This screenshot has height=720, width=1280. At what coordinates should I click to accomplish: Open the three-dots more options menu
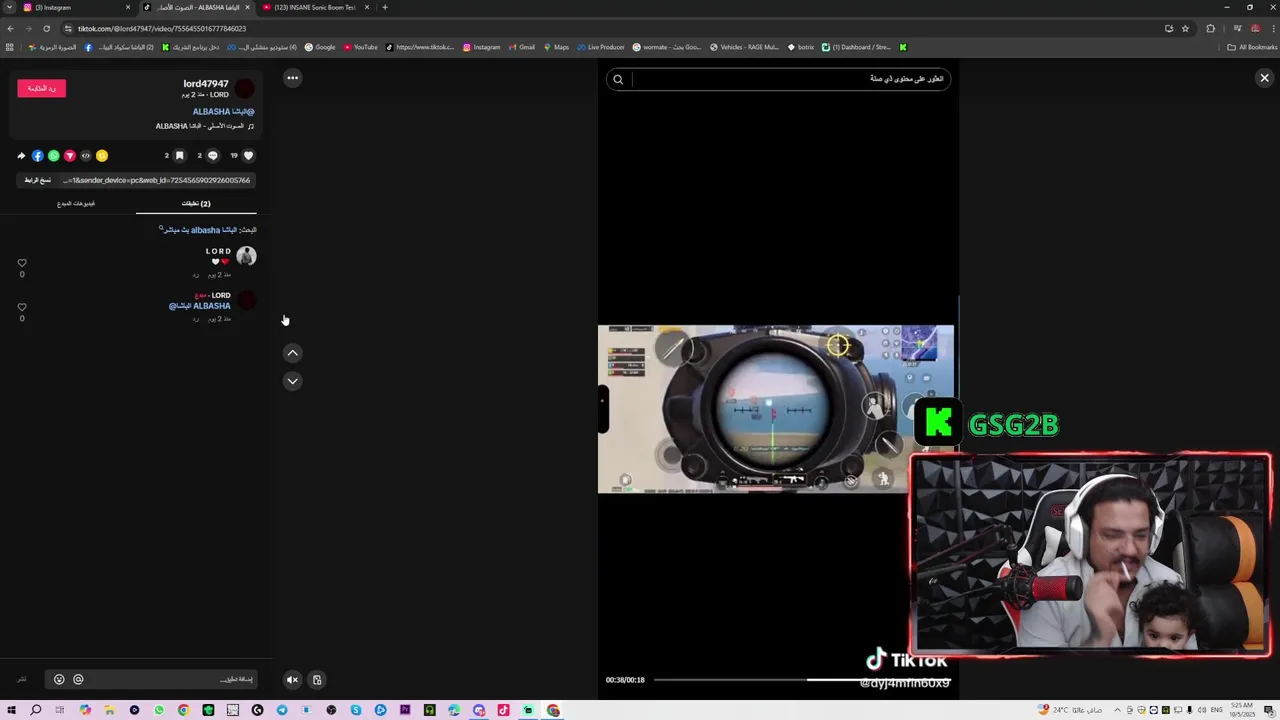(292, 77)
